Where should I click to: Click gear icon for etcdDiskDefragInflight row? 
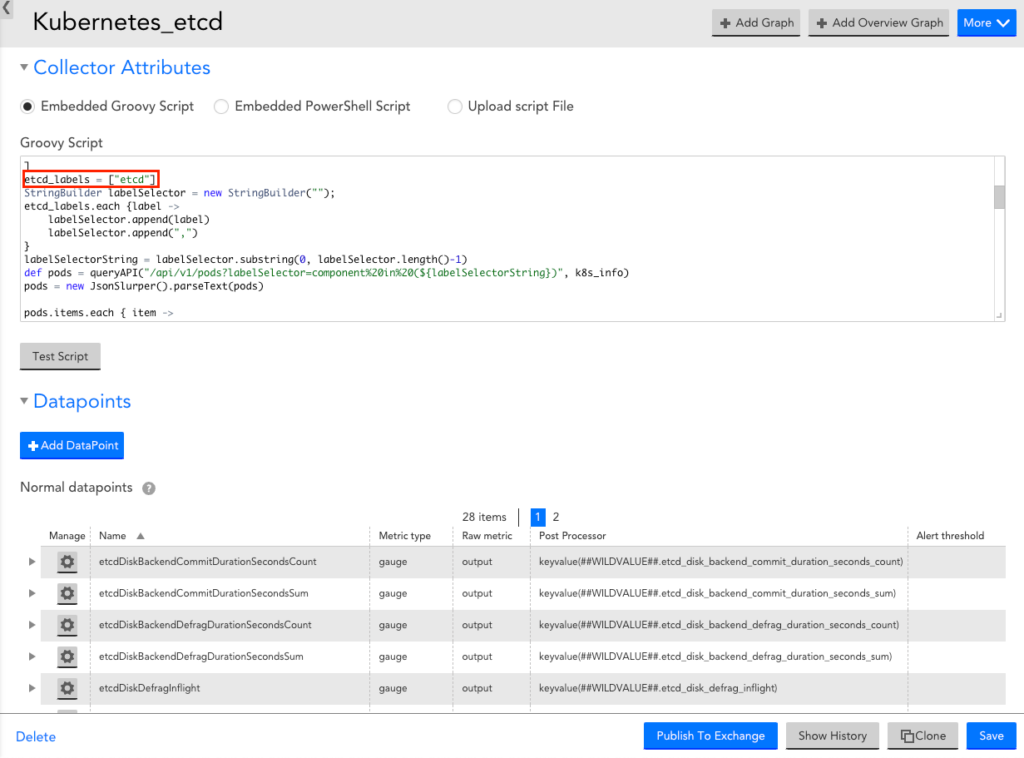coord(67,689)
